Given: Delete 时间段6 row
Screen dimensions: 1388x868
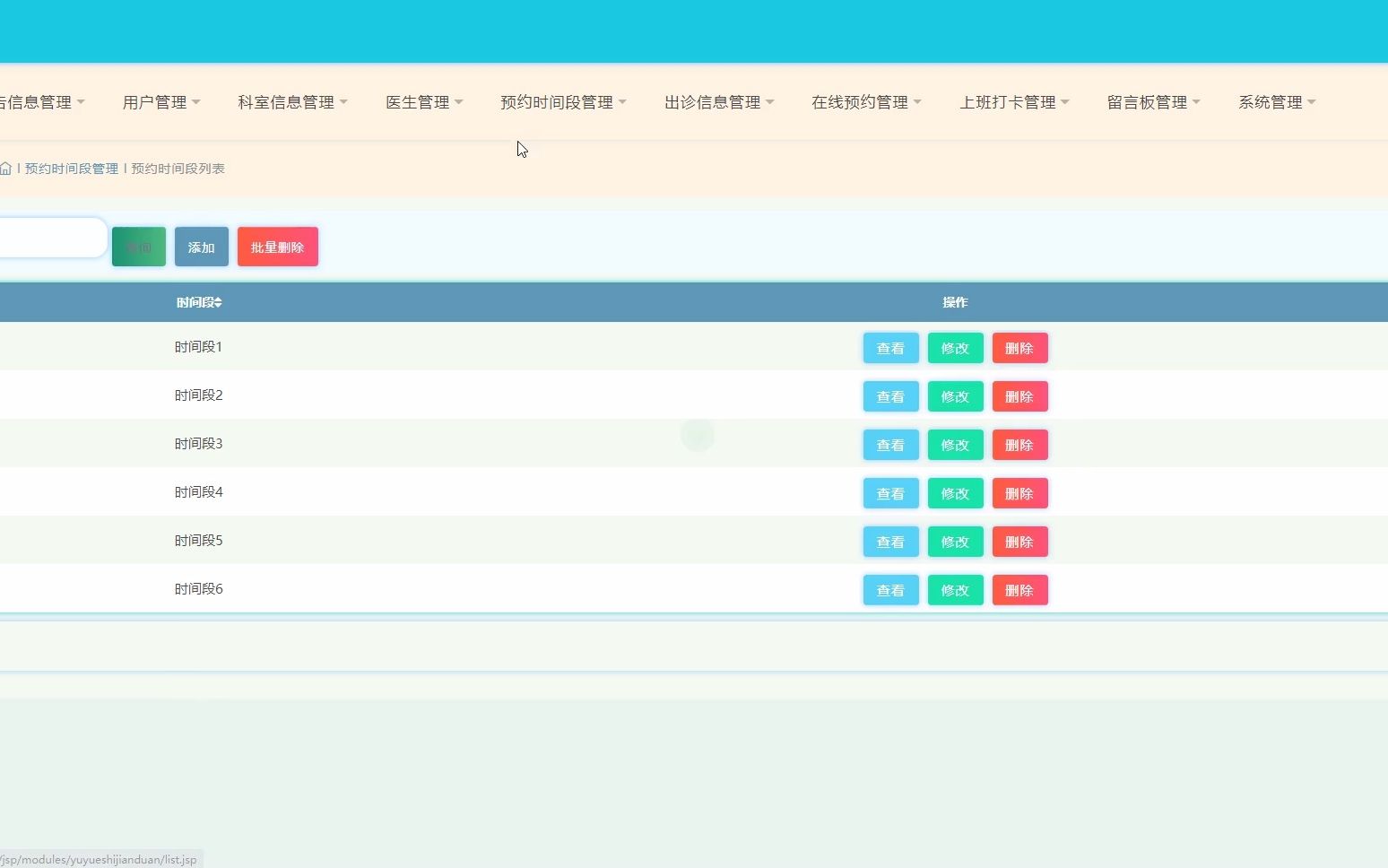Looking at the screenshot, I should 1020,590.
